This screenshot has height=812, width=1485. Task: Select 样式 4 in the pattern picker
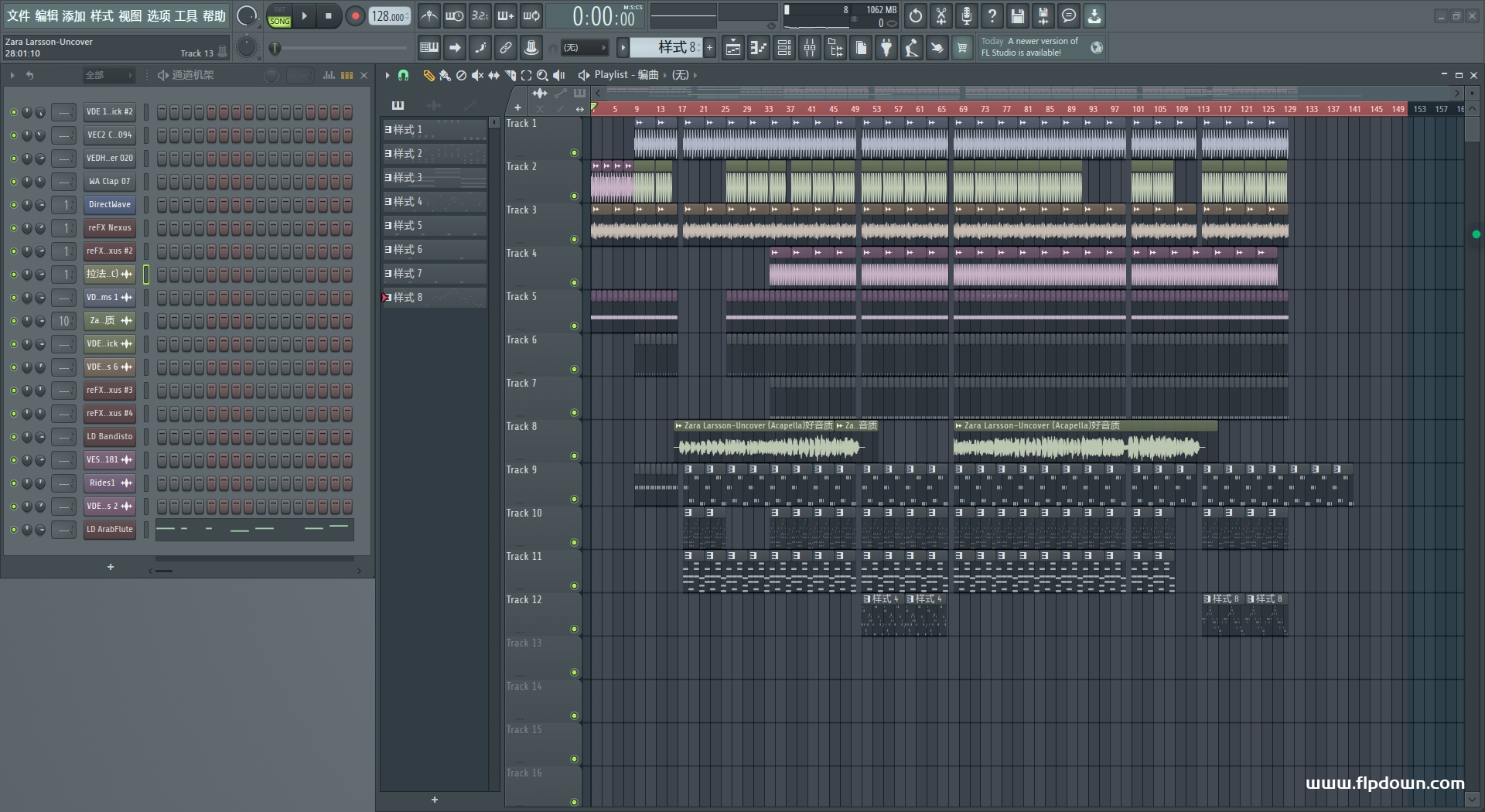[435, 202]
